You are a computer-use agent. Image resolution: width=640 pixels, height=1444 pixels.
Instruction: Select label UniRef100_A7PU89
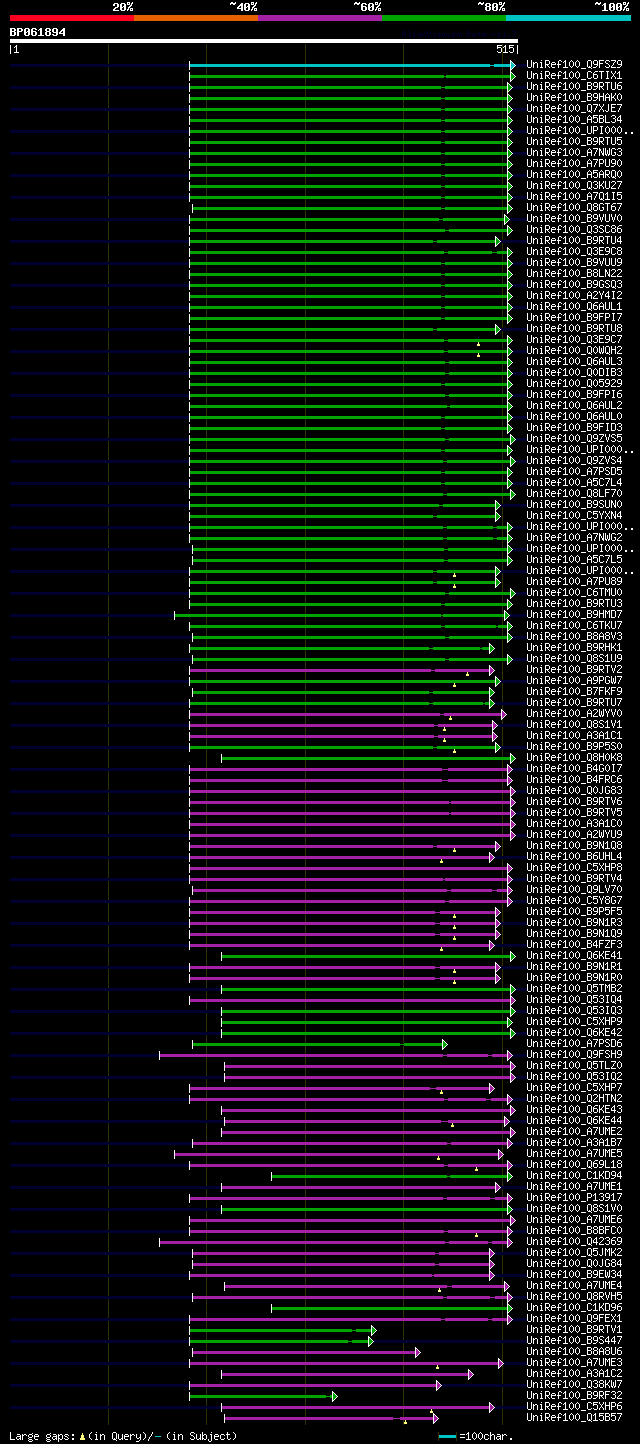[574, 582]
